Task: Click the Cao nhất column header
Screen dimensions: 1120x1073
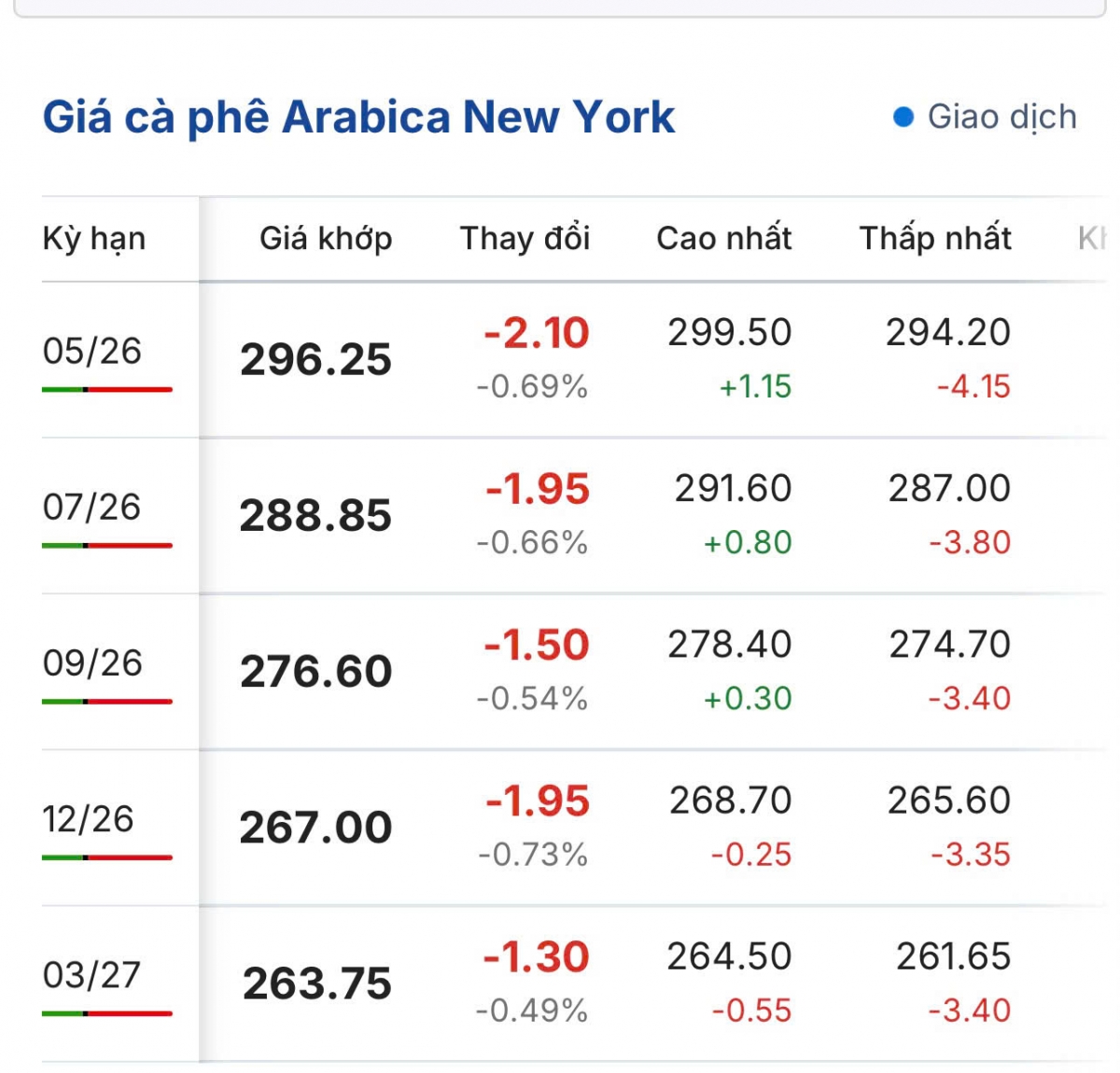Action: click(724, 239)
